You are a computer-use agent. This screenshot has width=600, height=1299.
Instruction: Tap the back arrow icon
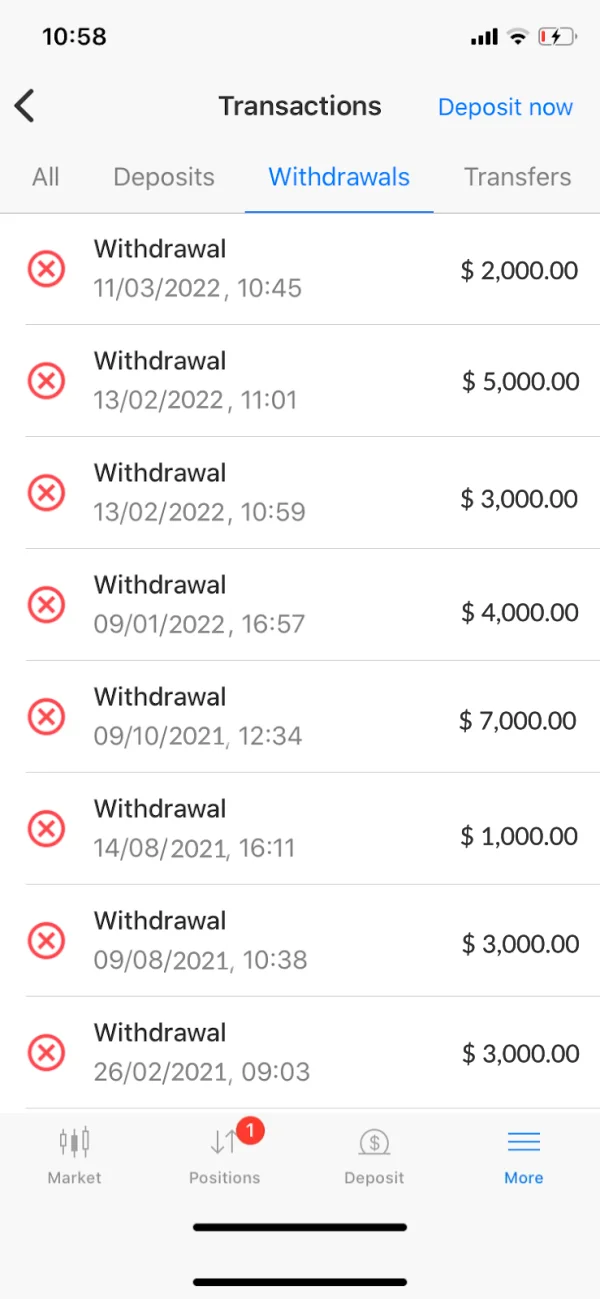[25, 106]
